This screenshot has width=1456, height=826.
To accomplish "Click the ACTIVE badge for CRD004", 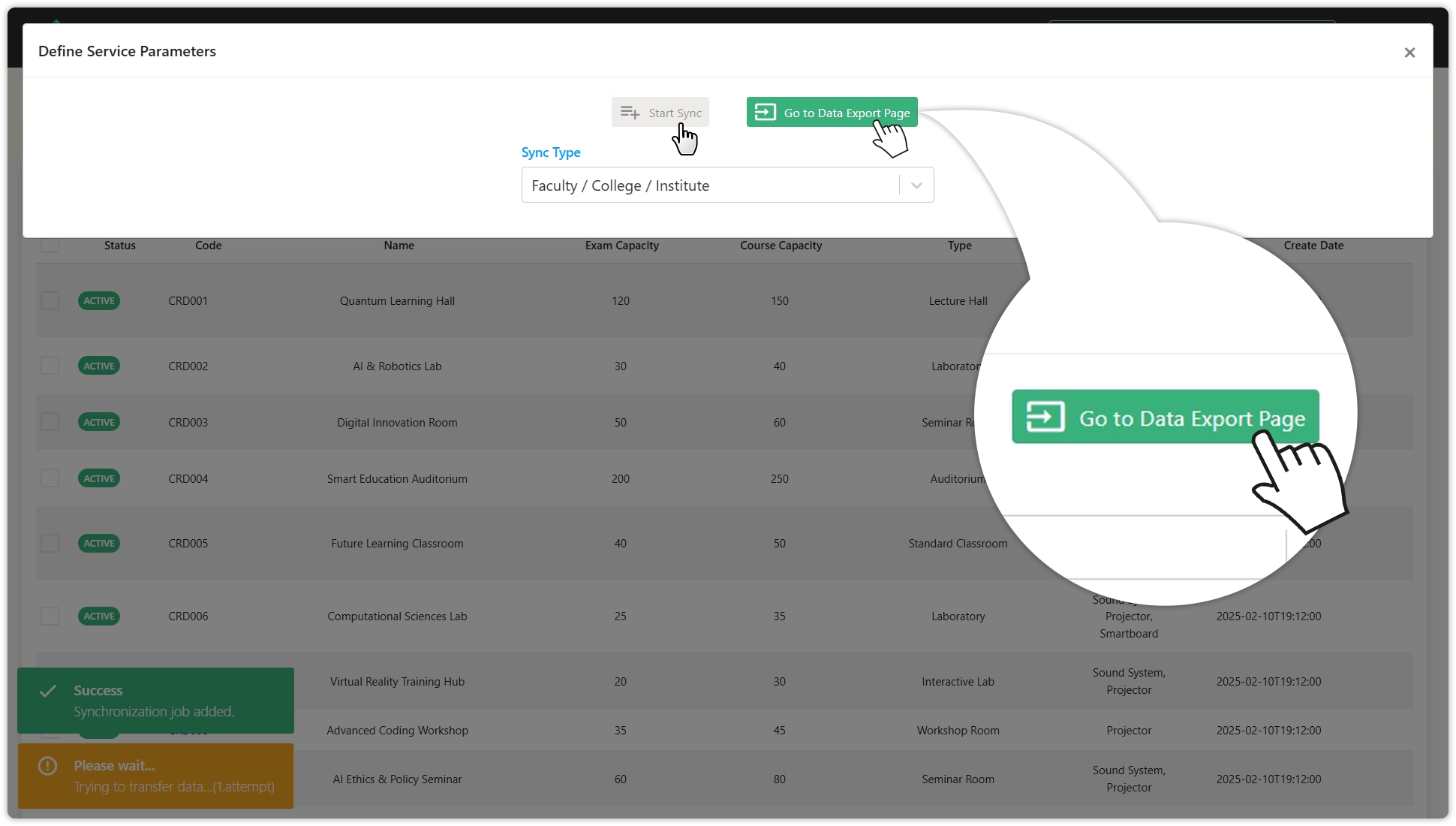I will coord(99,479).
